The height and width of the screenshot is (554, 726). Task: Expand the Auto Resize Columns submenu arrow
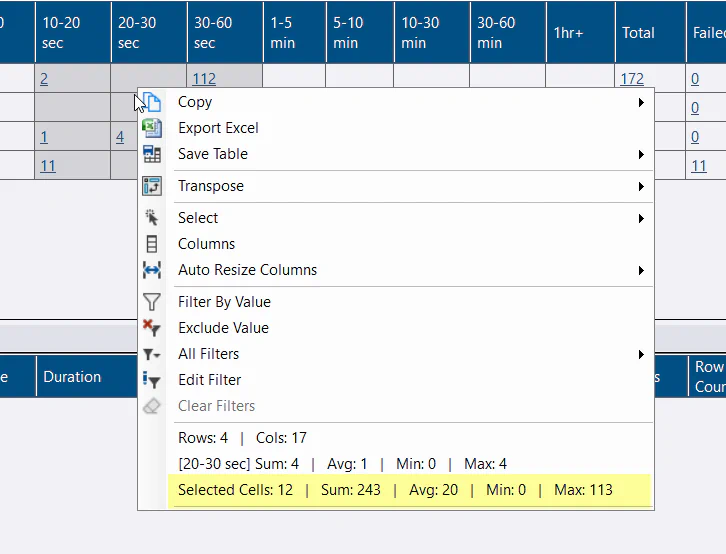pyautogui.click(x=641, y=270)
